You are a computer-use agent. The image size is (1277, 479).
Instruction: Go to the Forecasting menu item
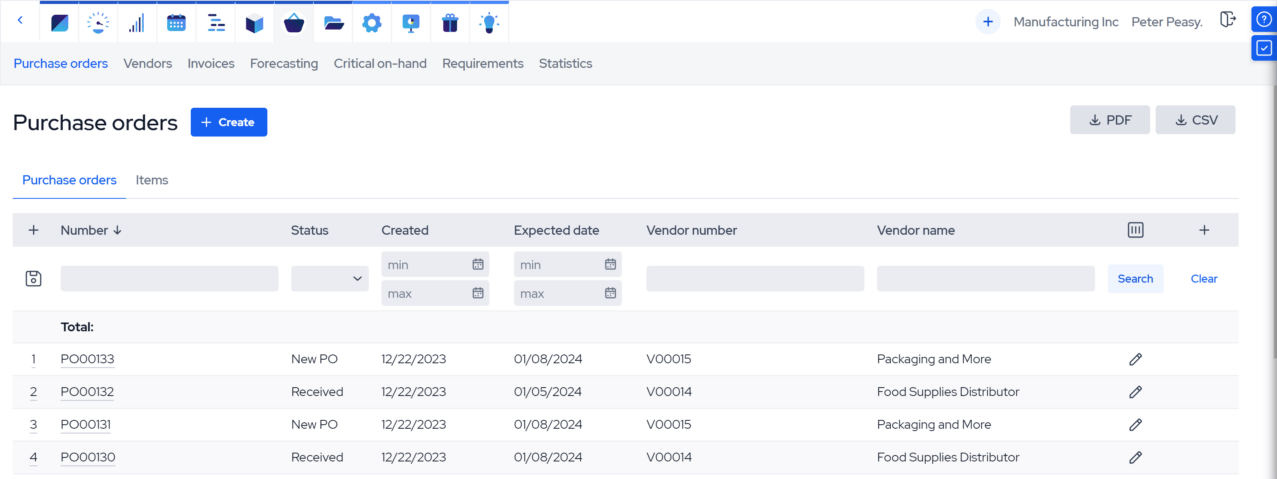[x=284, y=63]
